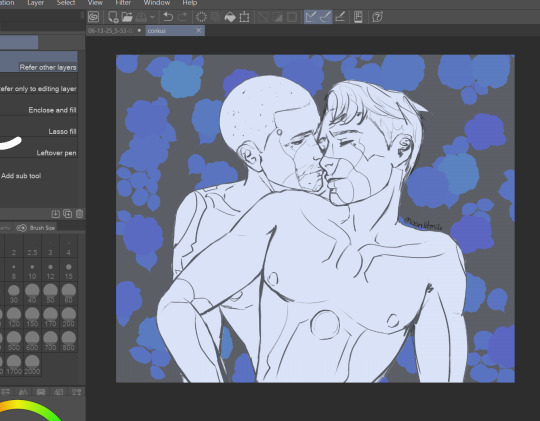Screen dimensions: 540x421
Task: Open the outlined-rectangle color panel tab icon
Action: click(x=59, y=392)
